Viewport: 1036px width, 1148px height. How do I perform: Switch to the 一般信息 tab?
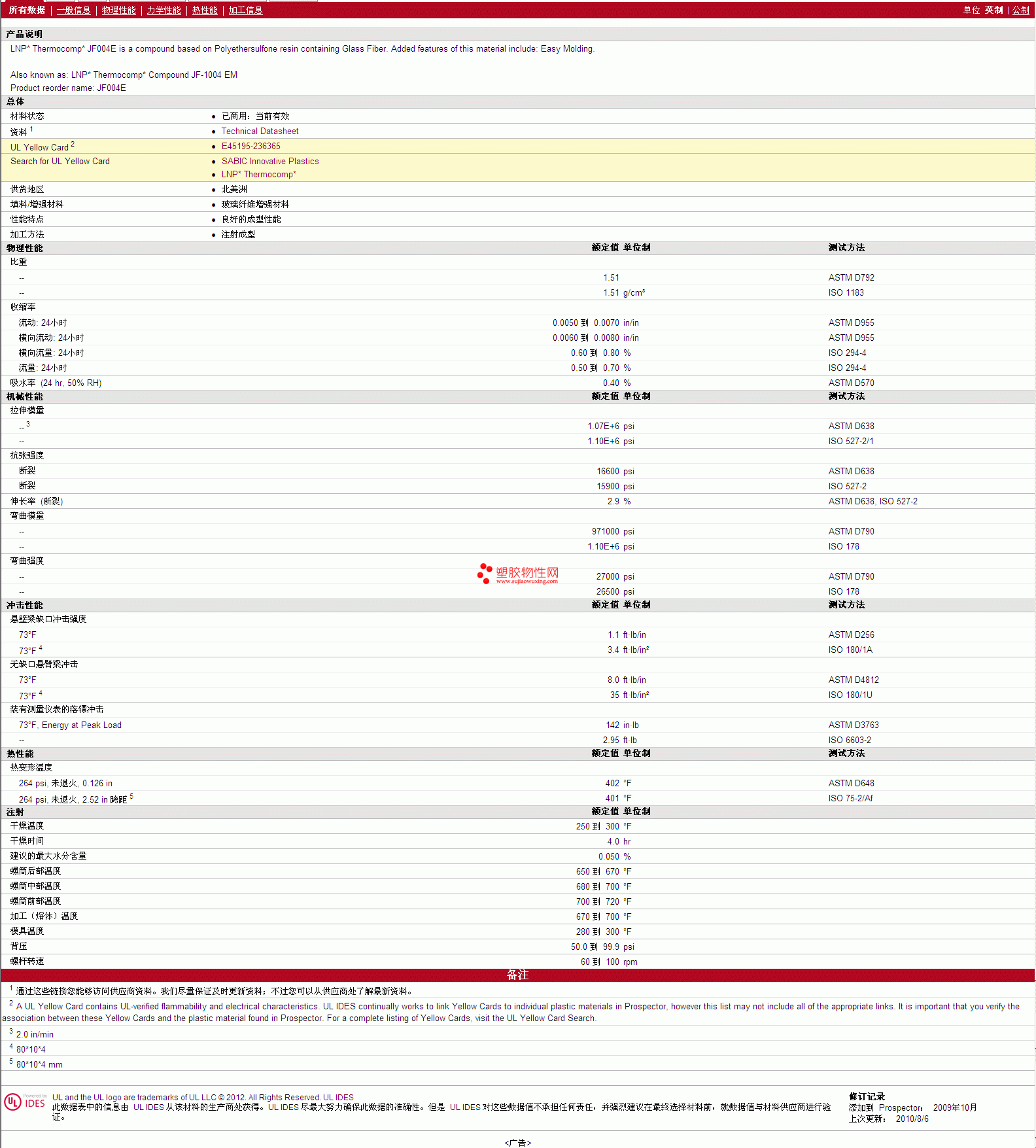pyautogui.click(x=73, y=10)
